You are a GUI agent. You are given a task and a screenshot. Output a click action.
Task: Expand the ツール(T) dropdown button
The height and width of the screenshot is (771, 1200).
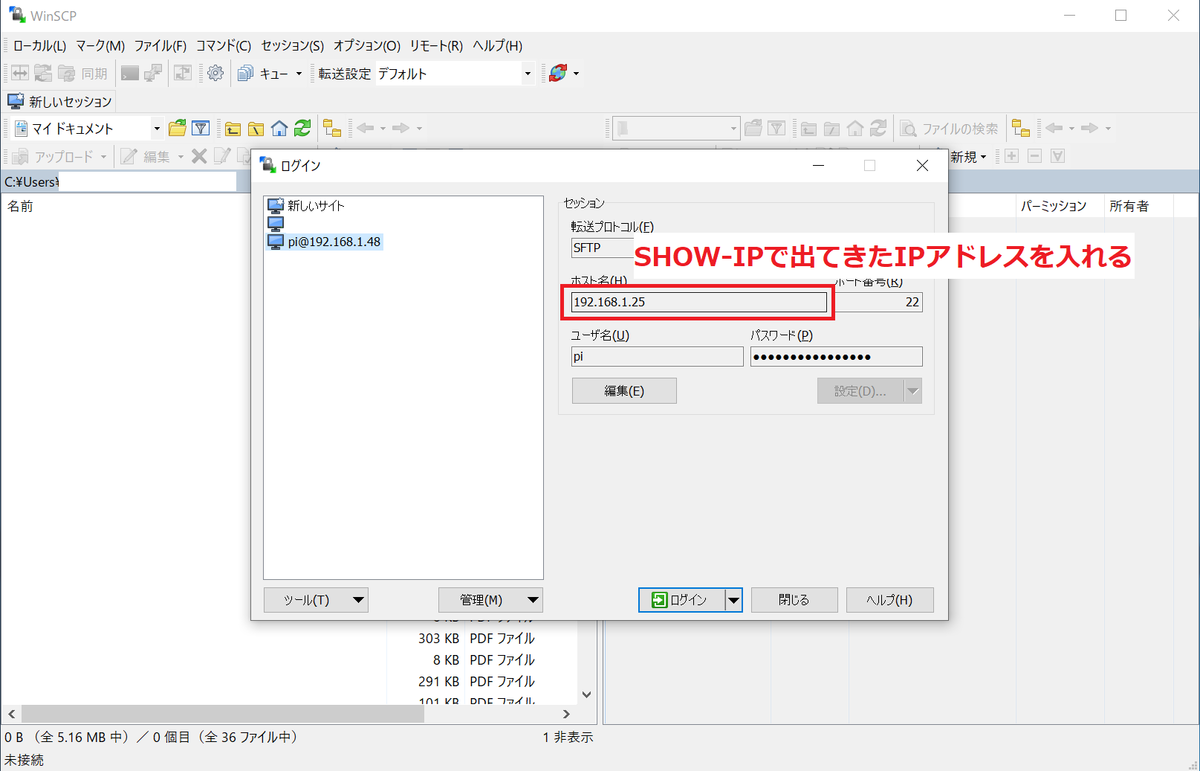(315, 600)
